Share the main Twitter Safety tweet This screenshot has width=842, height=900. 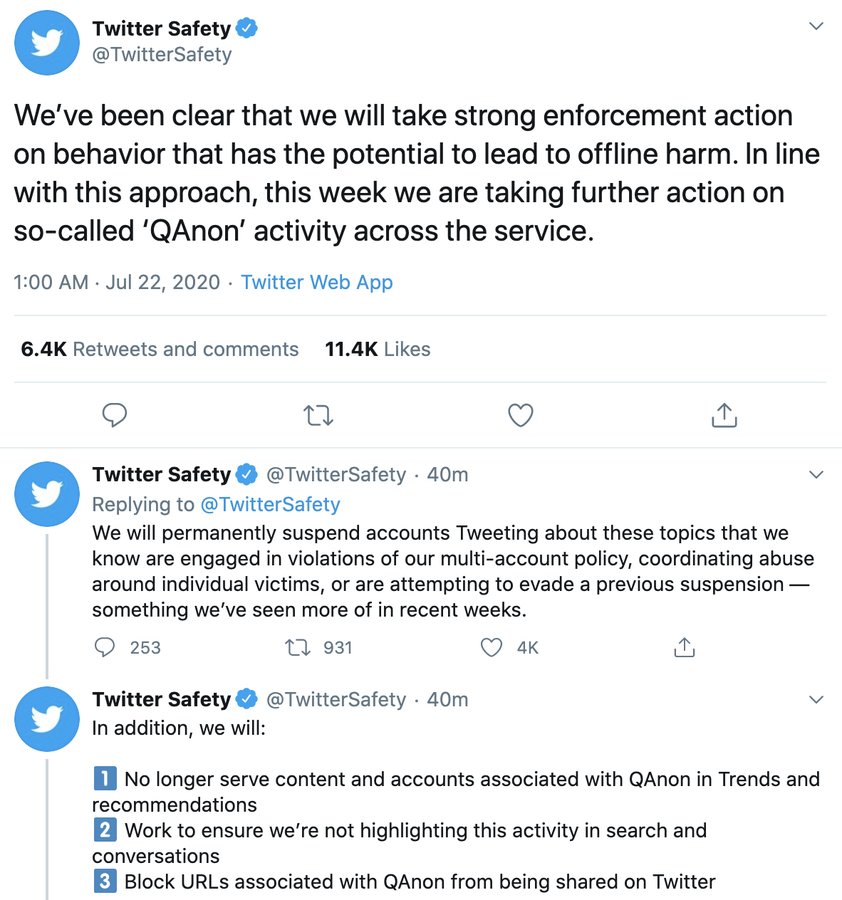pyautogui.click(x=724, y=415)
